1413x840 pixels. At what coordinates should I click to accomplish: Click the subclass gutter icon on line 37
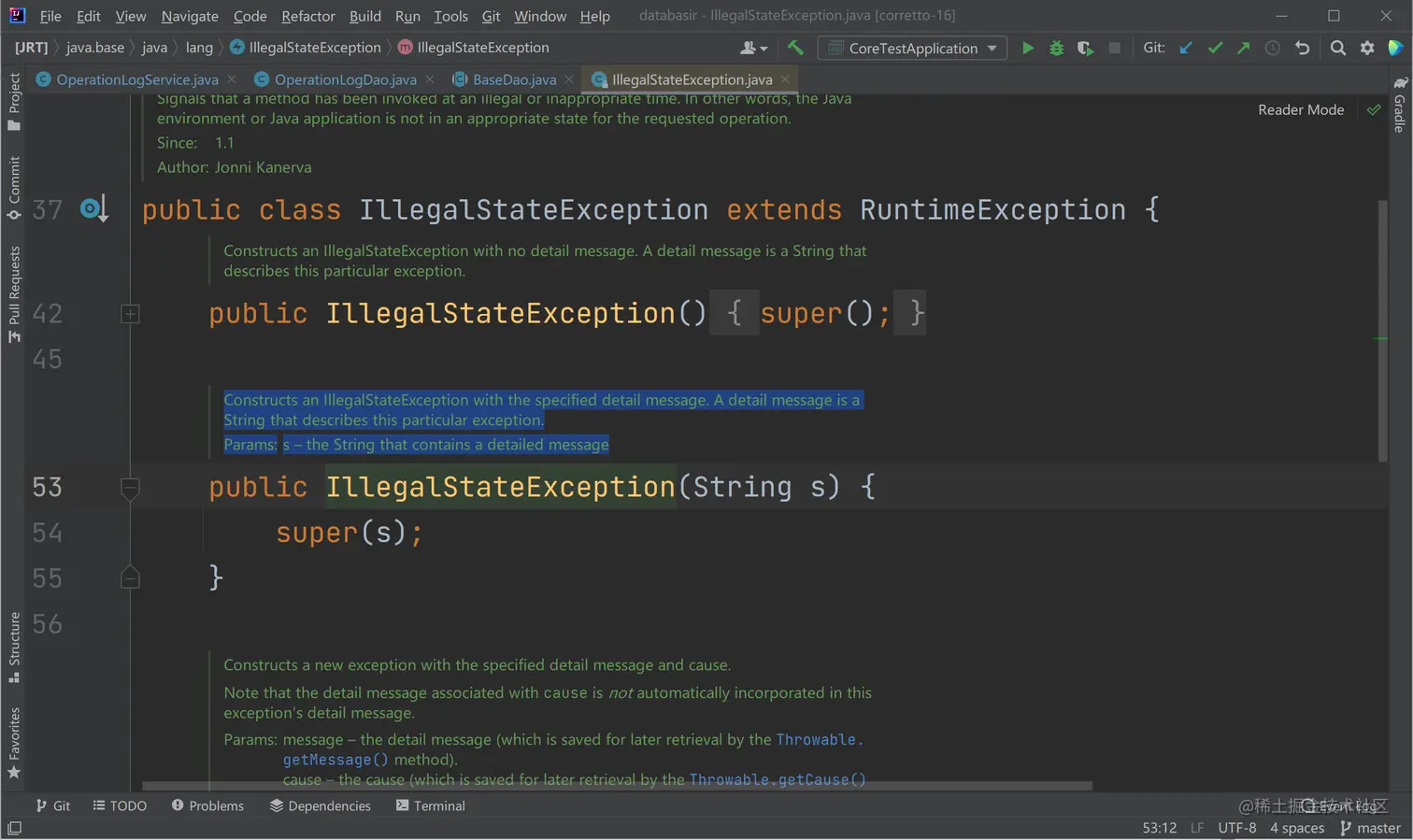tap(94, 208)
